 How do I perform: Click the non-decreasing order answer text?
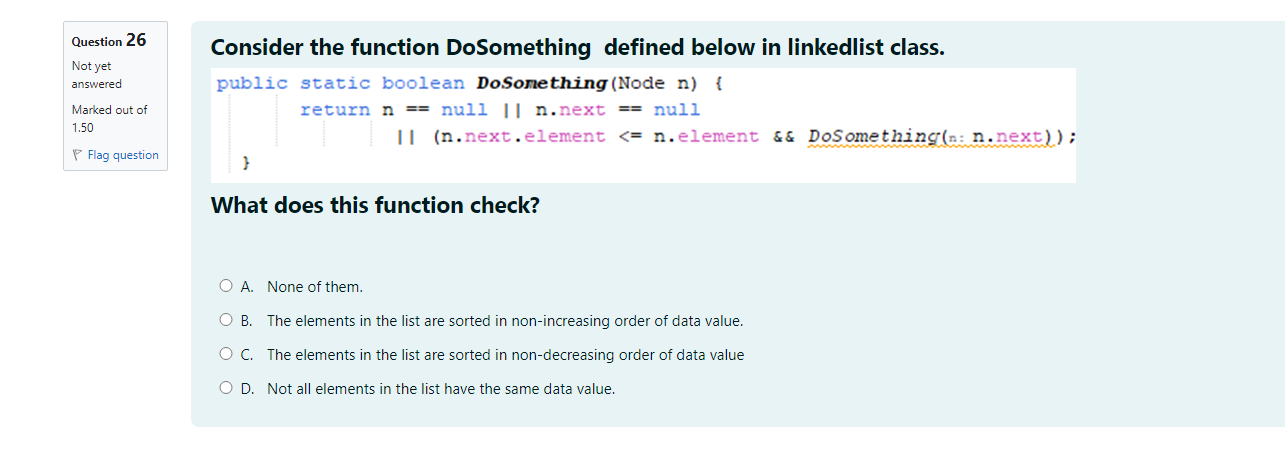coord(505,355)
